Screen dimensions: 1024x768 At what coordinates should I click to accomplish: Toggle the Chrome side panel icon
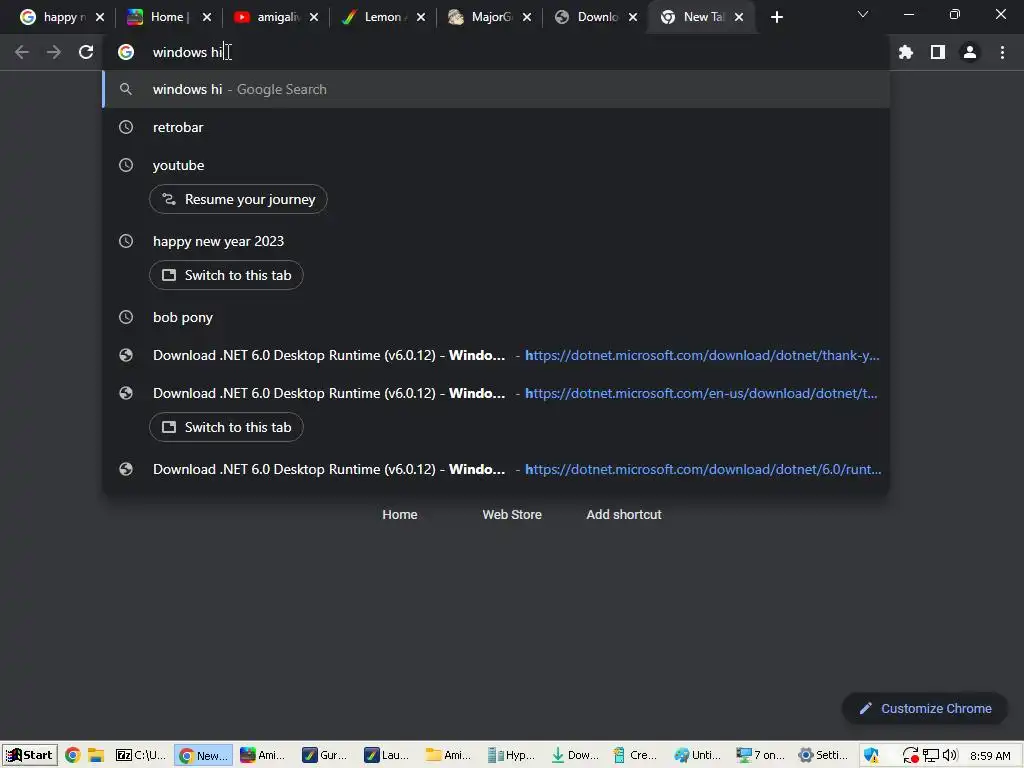click(938, 52)
